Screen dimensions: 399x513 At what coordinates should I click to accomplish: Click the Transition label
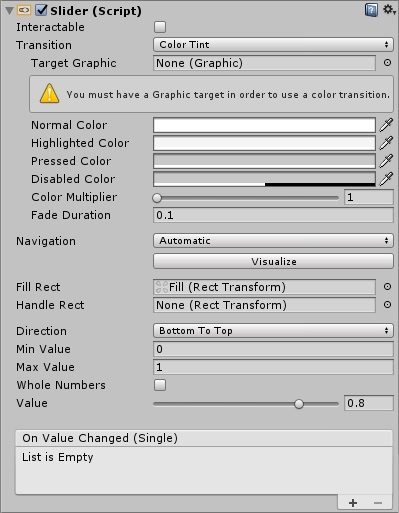pos(44,45)
